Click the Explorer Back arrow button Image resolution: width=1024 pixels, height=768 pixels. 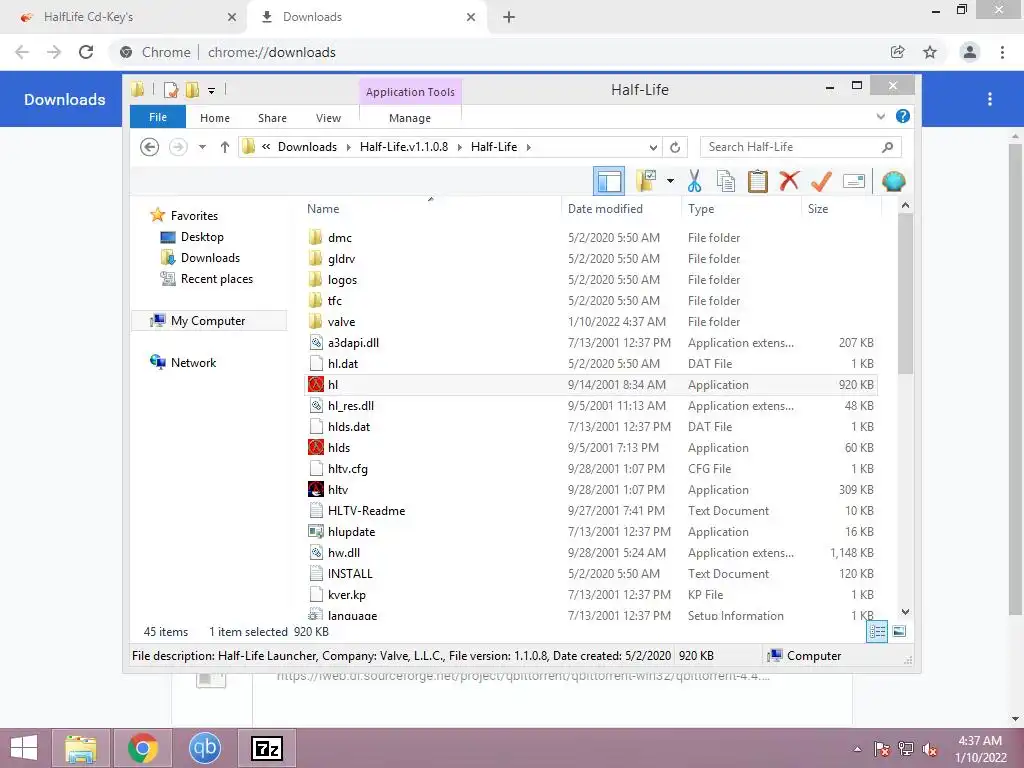(150, 147)
